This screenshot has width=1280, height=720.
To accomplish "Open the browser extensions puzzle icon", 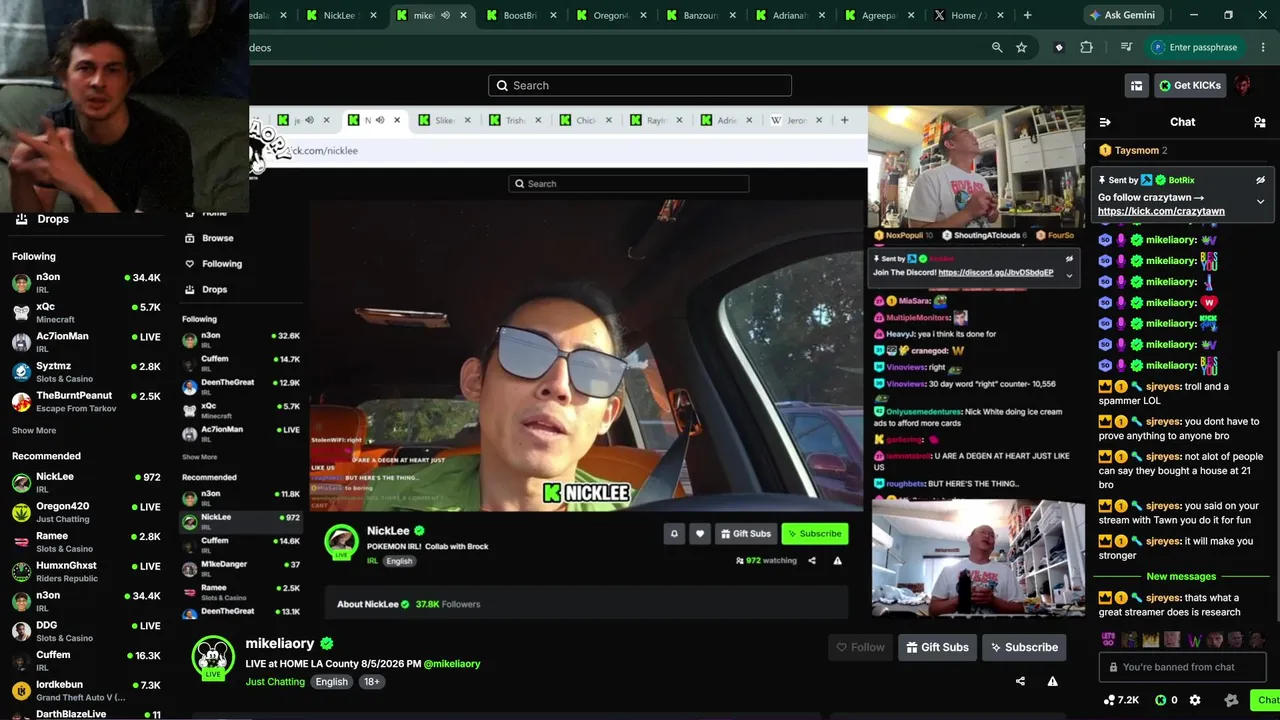I will (1086, 47).
